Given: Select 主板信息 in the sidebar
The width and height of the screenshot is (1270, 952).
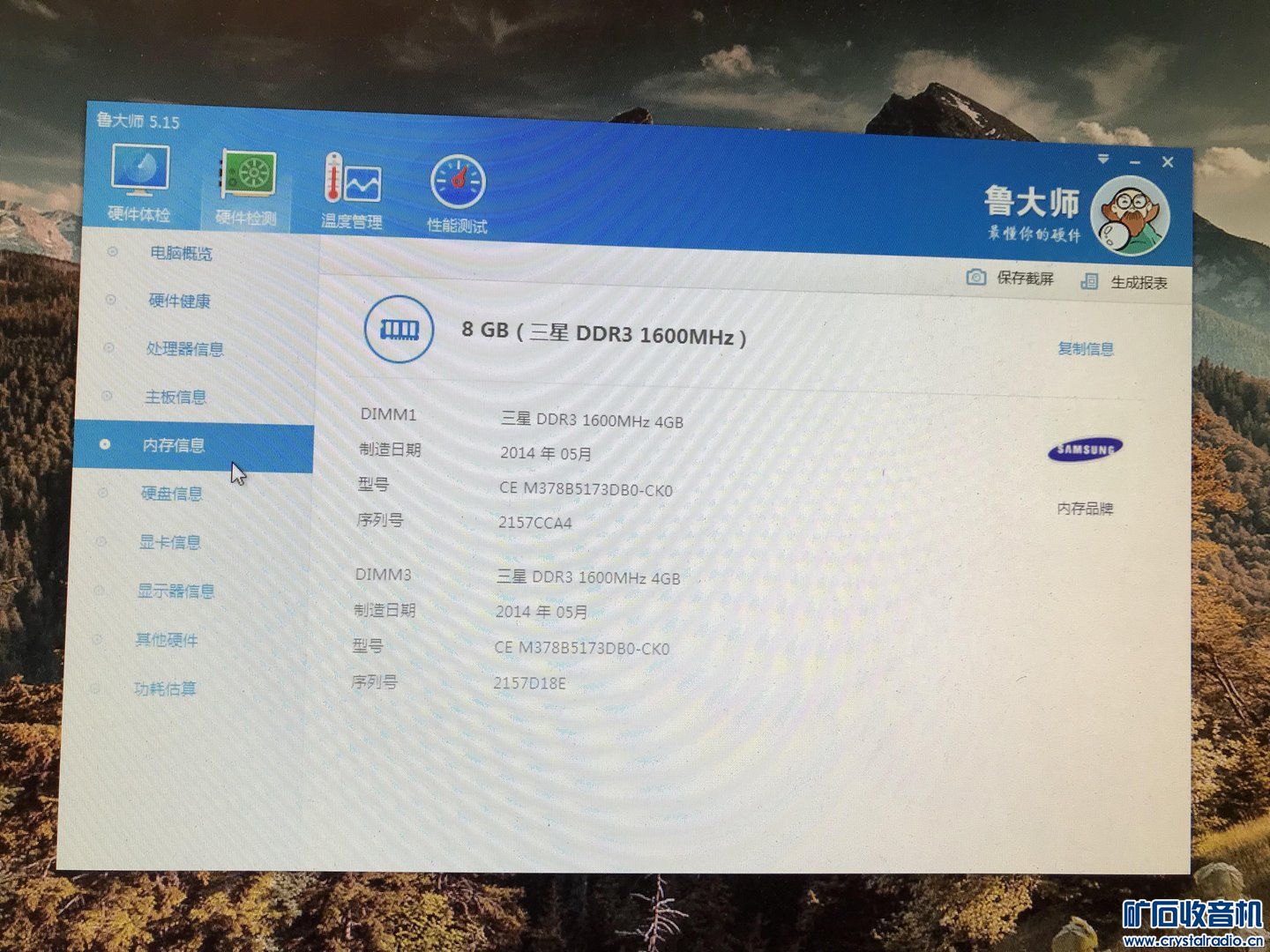Looking at the screenshot, I should tap(176, 397).
